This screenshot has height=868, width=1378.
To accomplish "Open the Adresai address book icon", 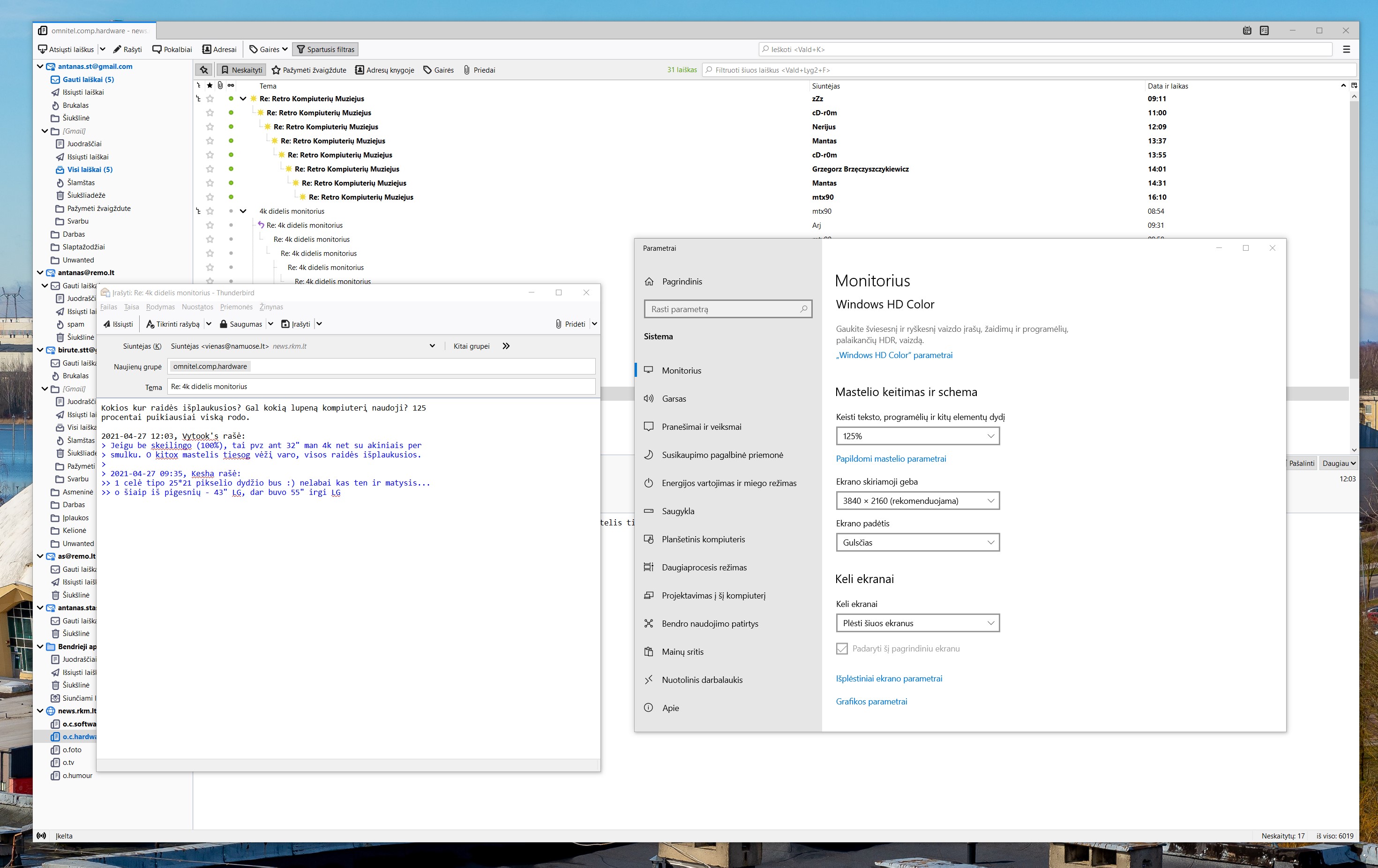I will point(207,49).
